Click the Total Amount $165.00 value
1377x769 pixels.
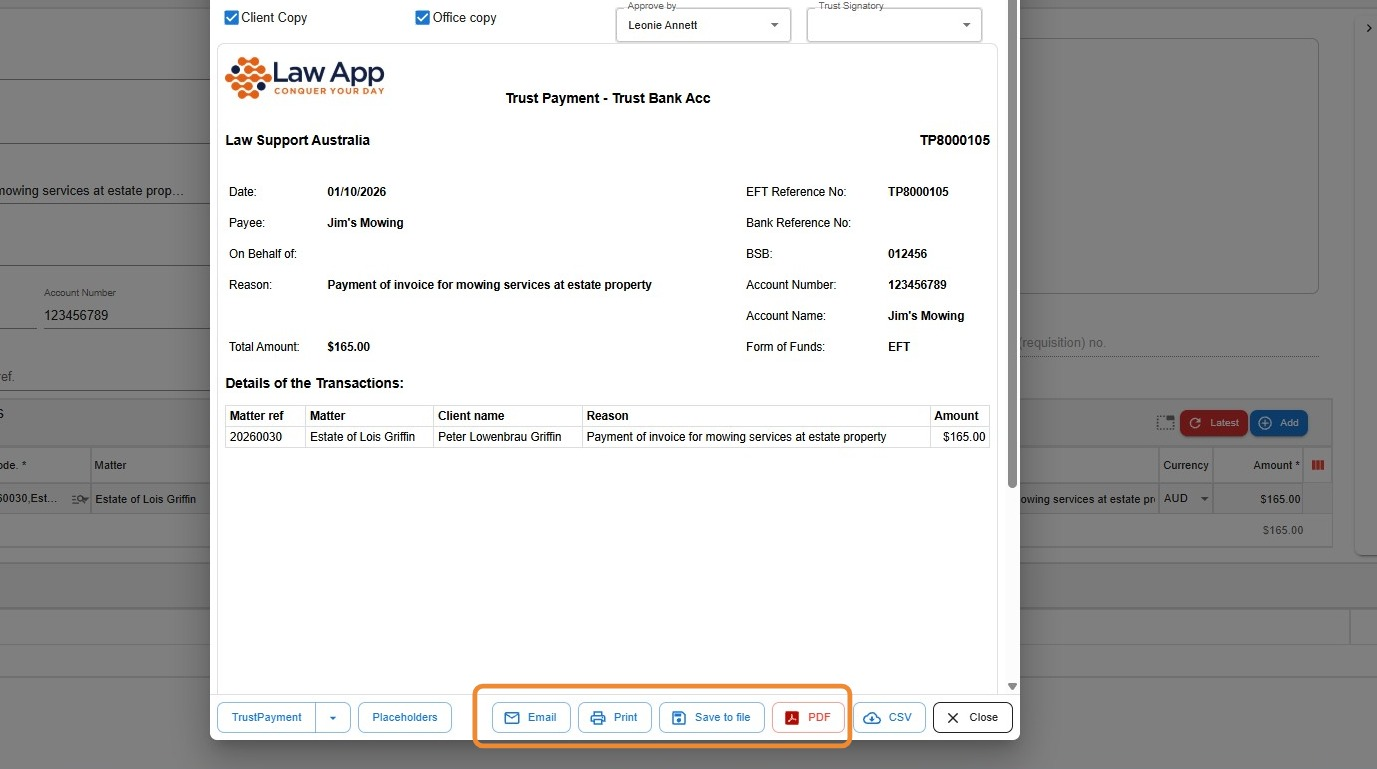pyautogui.click(x=348, y=347)
